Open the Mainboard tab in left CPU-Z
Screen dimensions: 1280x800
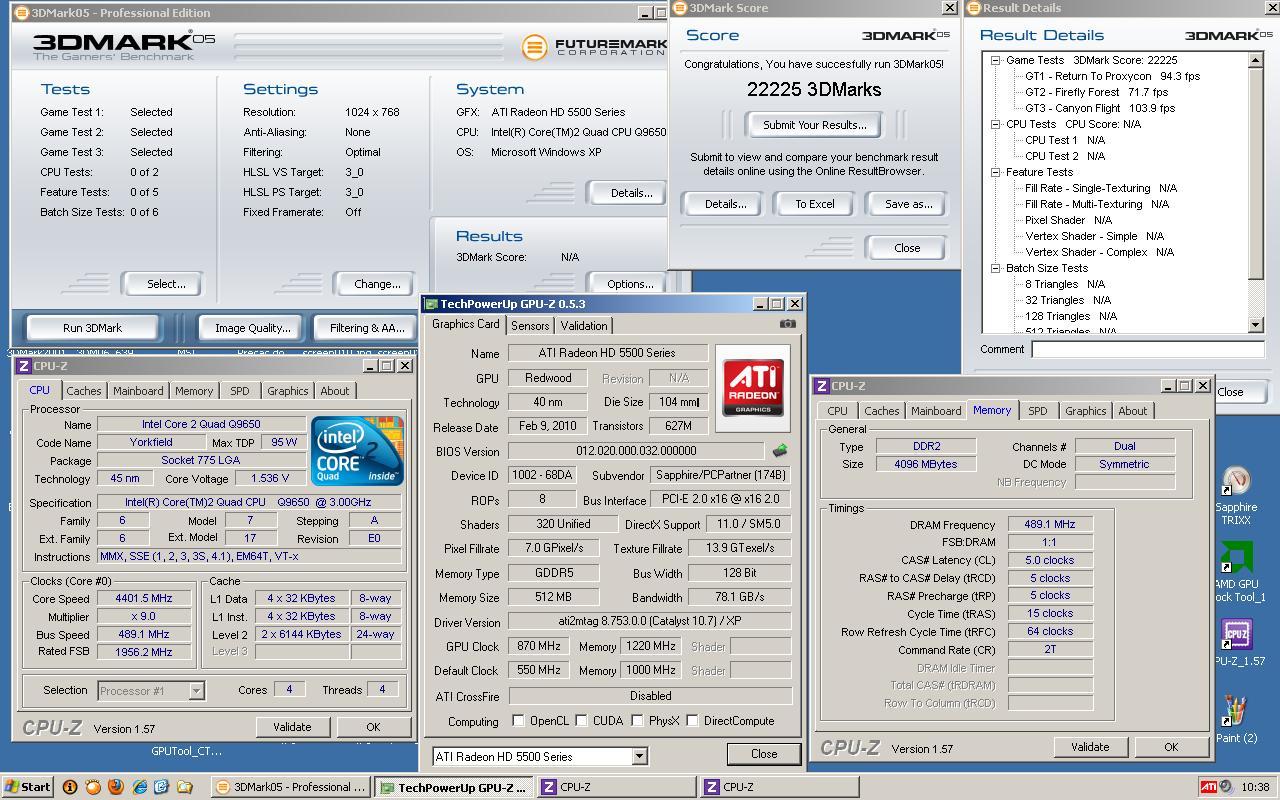(x=138, y=391)
